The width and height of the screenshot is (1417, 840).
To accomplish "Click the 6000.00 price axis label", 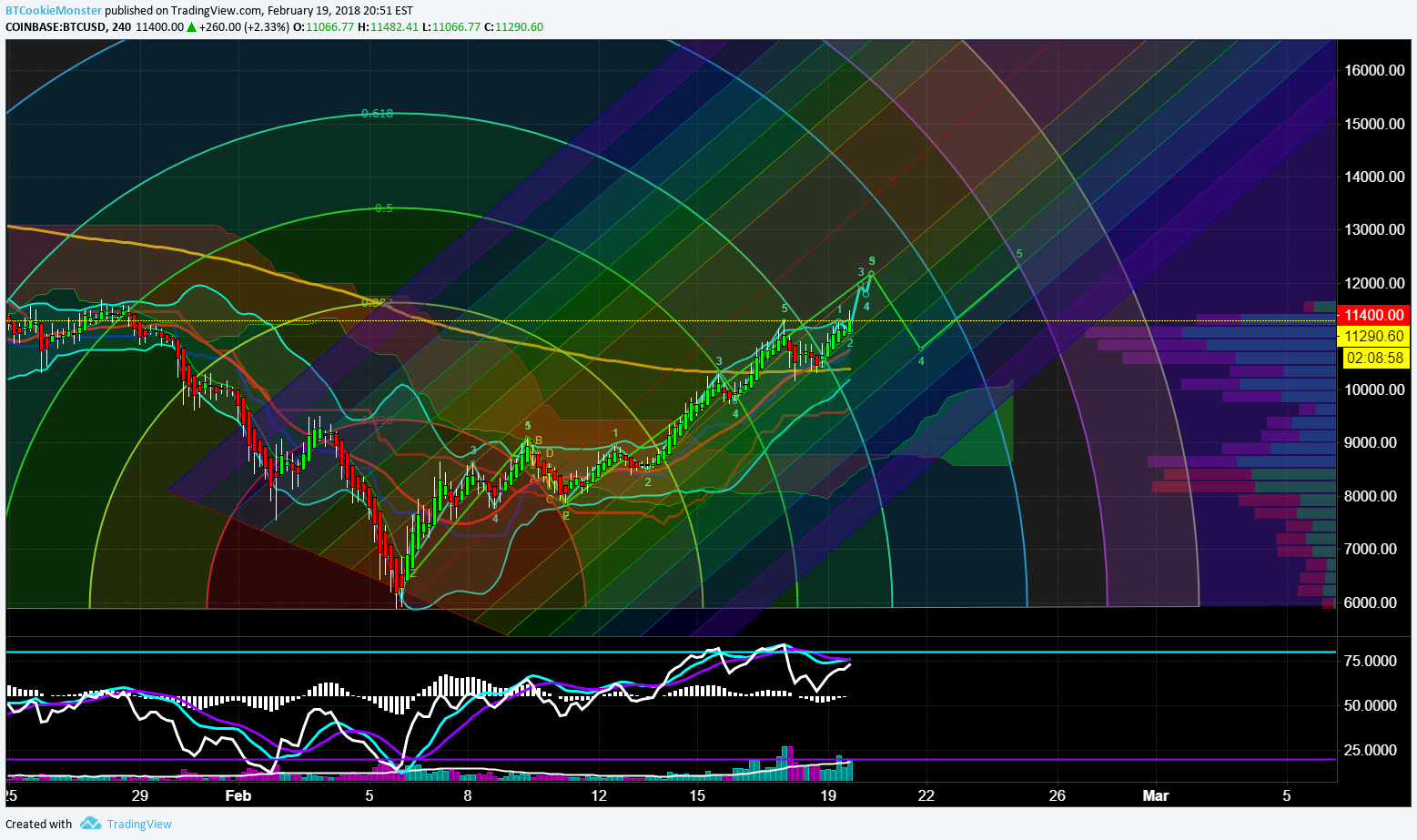I will tap(1371, 602).
